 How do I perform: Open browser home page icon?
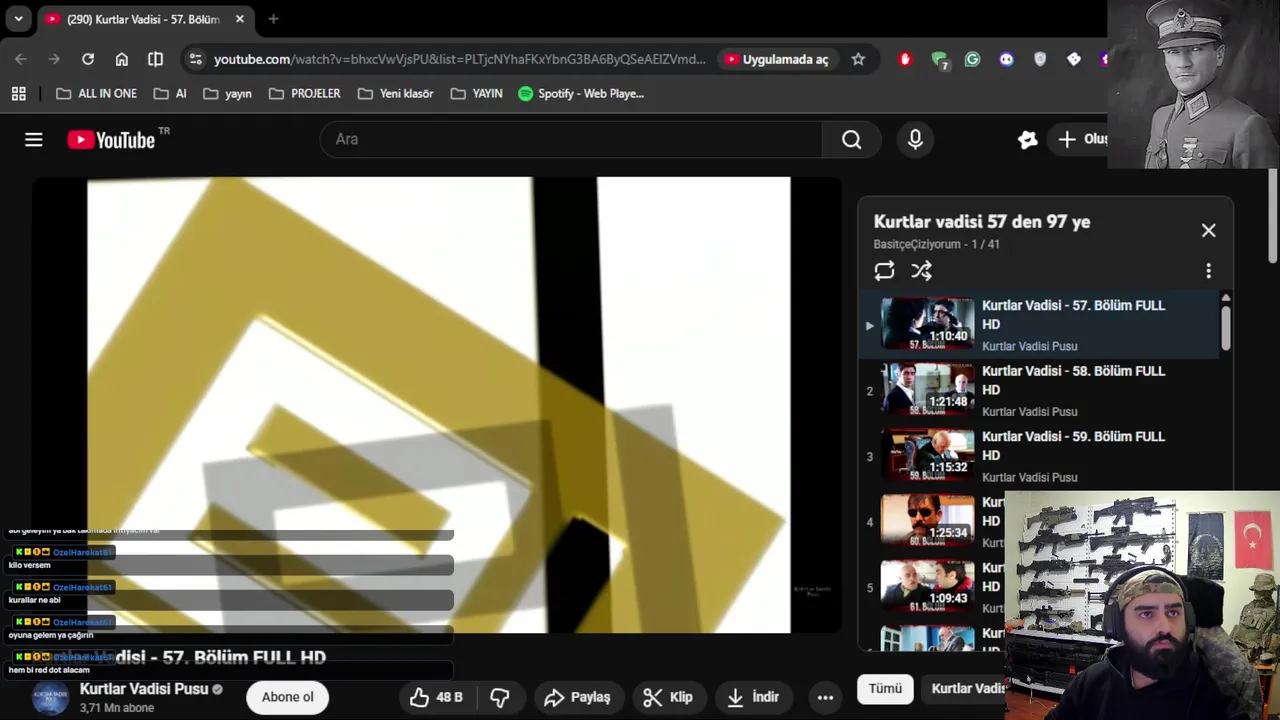[122, 59]
